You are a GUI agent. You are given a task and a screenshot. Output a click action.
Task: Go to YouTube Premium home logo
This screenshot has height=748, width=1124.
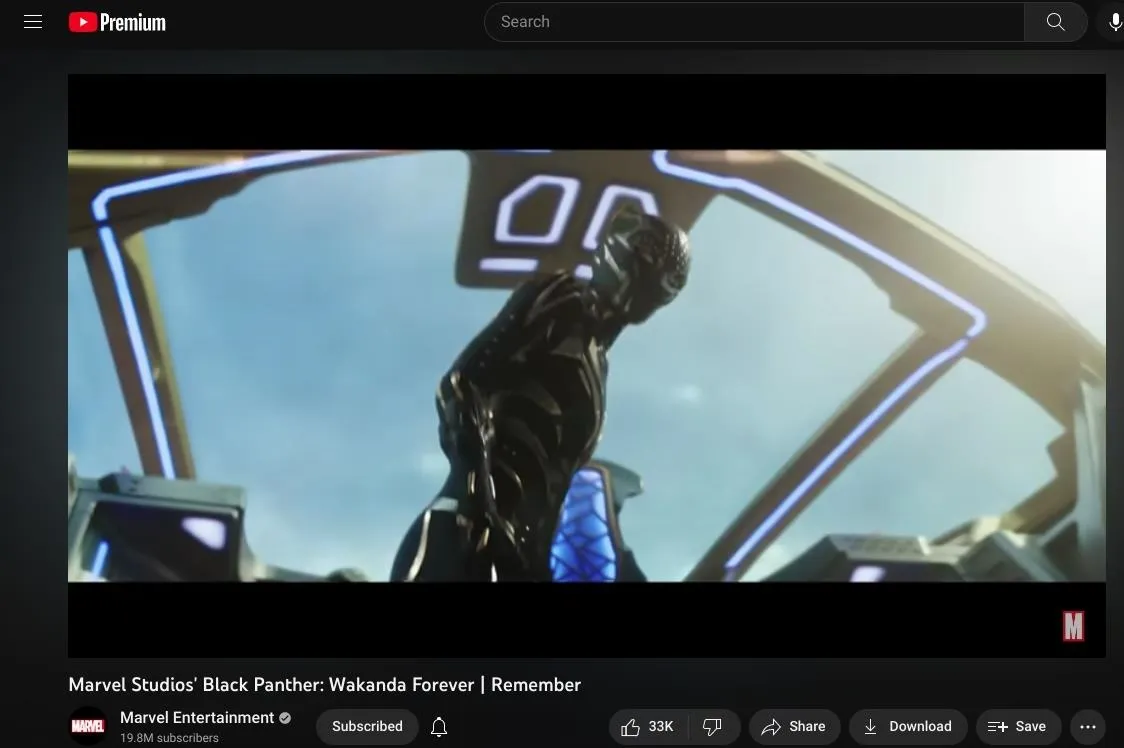117,22
